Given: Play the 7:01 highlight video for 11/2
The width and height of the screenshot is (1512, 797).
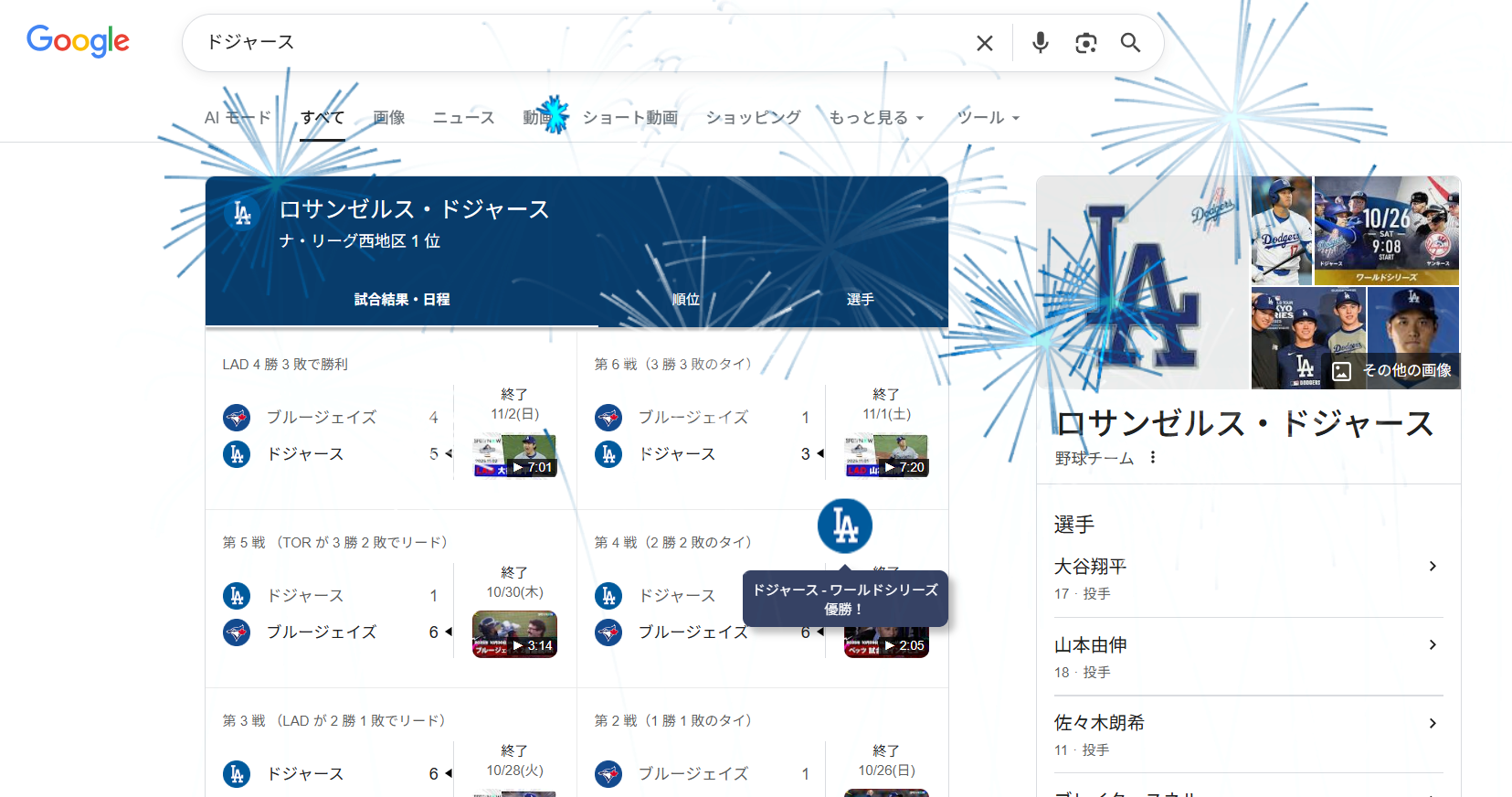Looking at the screenshot, I should tap(514, 456).
